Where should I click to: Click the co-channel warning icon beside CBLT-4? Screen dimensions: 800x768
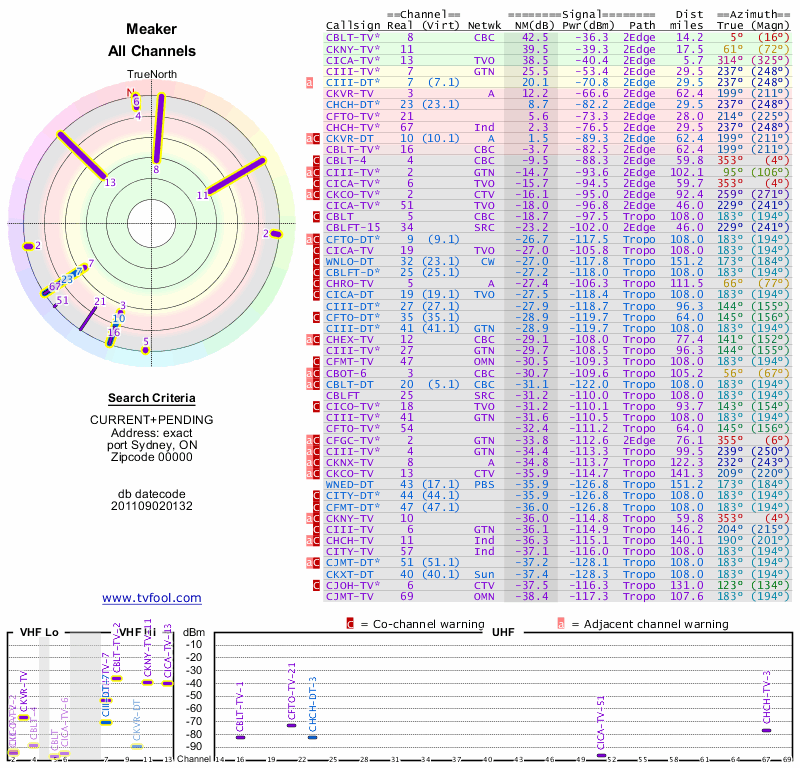[x=317, y=160]
